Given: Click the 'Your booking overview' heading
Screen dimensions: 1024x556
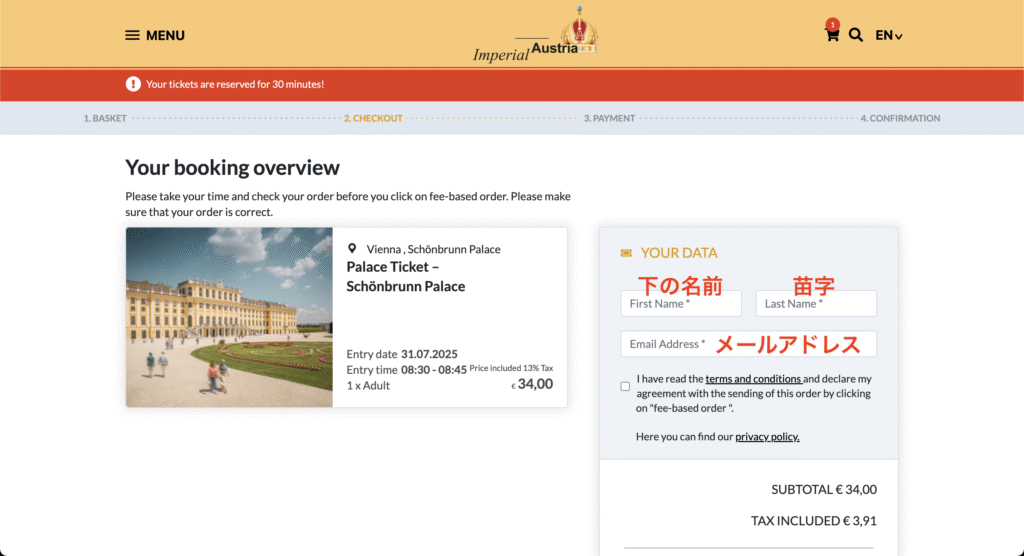Looking at the screenshot, I should click(x=232, y=168).
